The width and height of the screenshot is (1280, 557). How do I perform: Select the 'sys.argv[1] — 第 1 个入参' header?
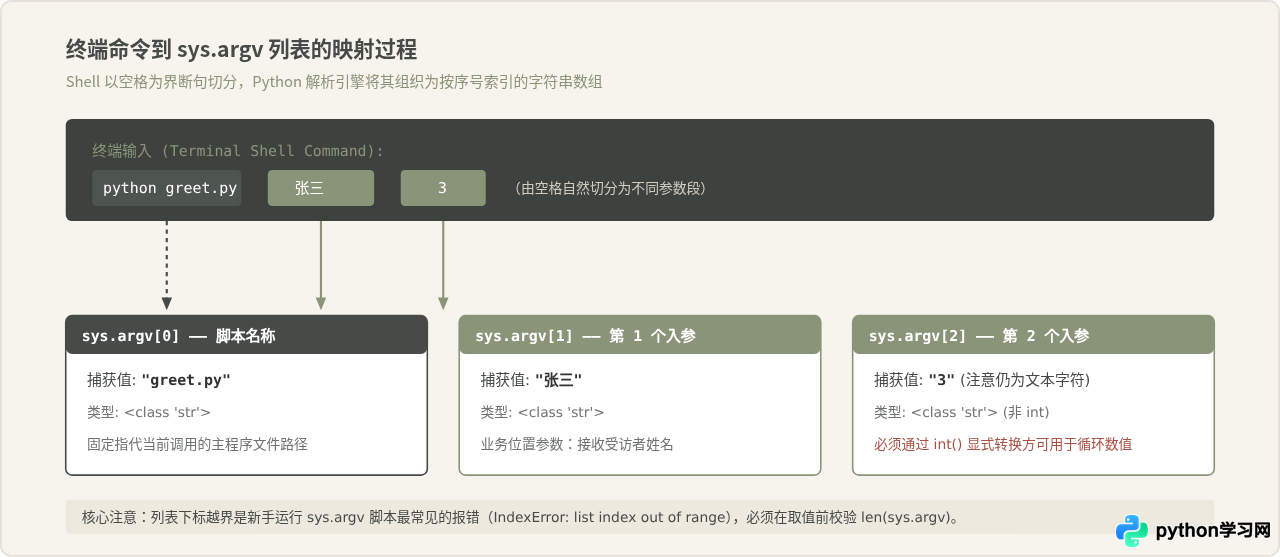[640, 335]
